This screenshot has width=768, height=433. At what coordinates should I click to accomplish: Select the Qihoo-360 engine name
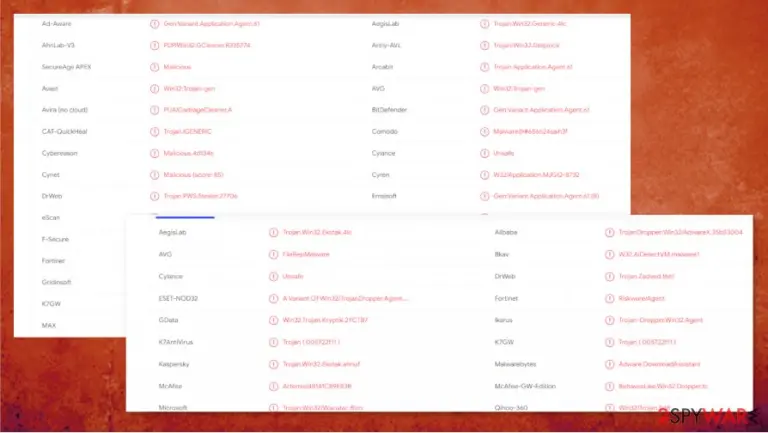pyautogui.click(x=511, y=408)
